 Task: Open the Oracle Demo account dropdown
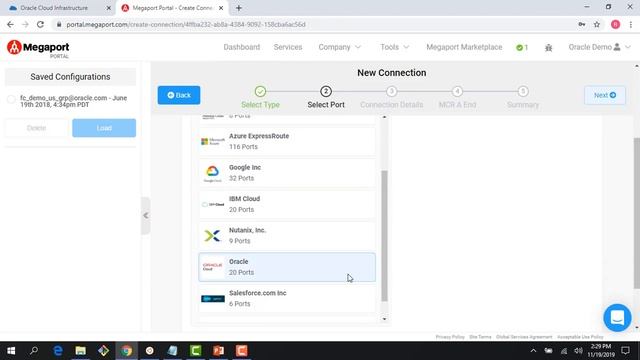click(599, 47)
